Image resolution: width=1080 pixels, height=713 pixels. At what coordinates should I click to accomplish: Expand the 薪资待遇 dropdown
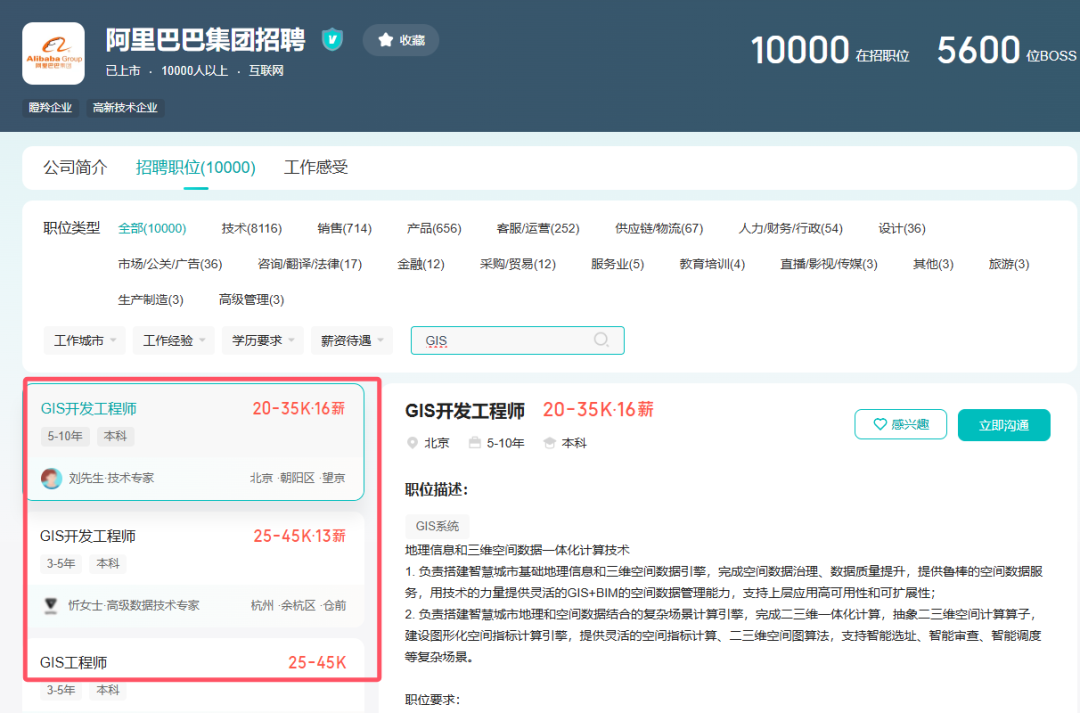(x=351, y=340)
